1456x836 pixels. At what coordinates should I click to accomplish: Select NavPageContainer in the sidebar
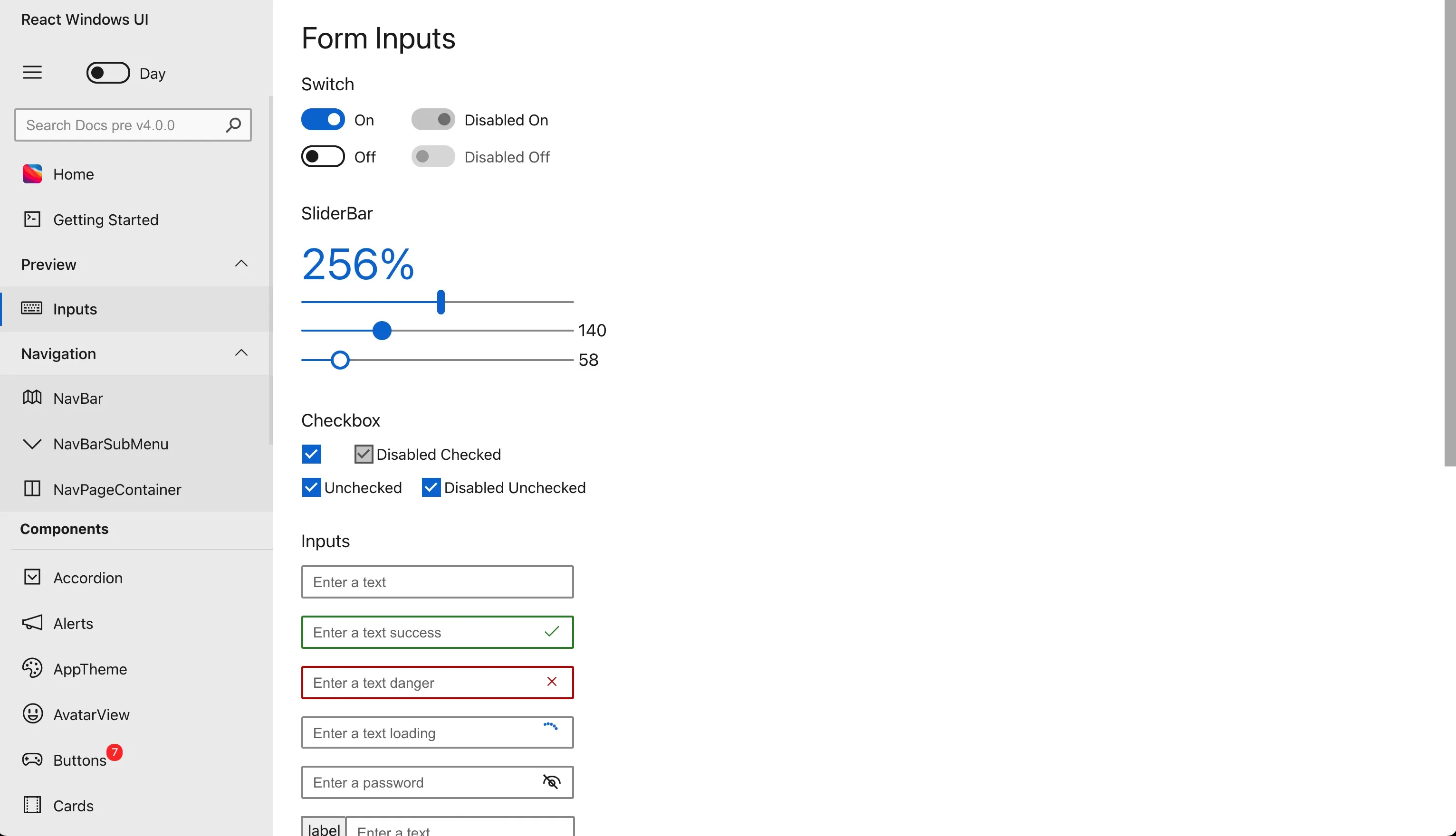click(x=117, y=489)
